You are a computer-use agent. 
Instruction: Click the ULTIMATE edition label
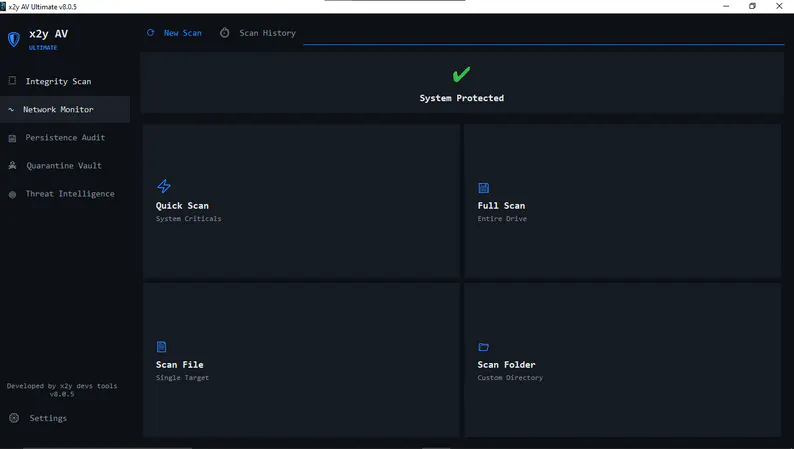tap(43, 48)
